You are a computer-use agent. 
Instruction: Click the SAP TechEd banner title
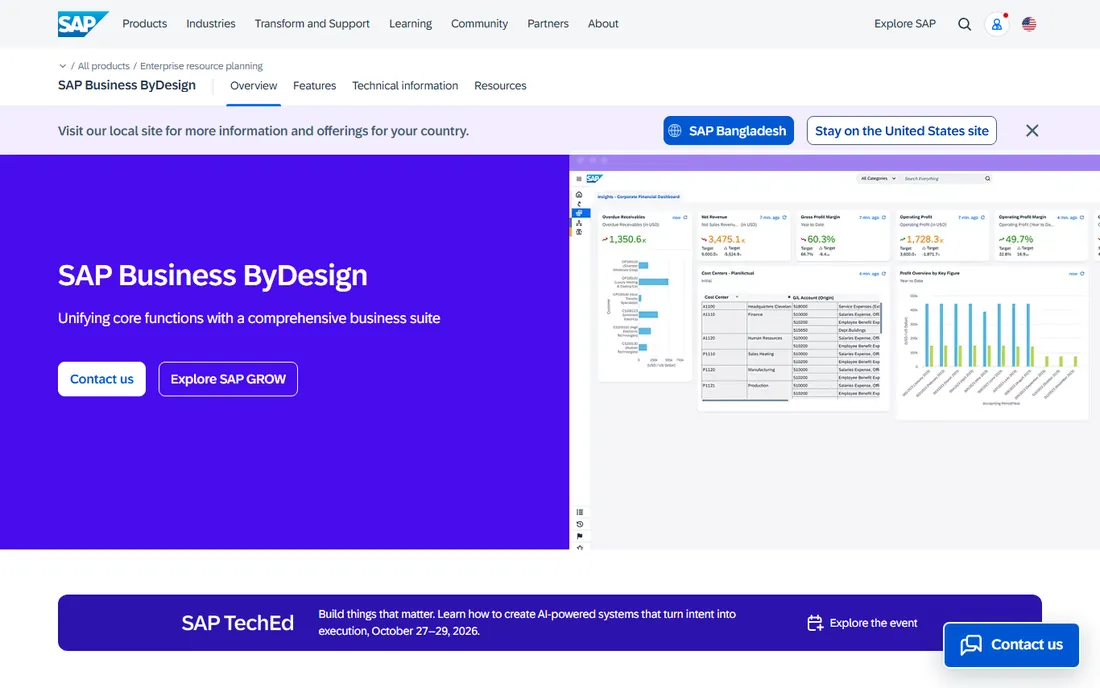pyautogui.click(x=237, y=623)
